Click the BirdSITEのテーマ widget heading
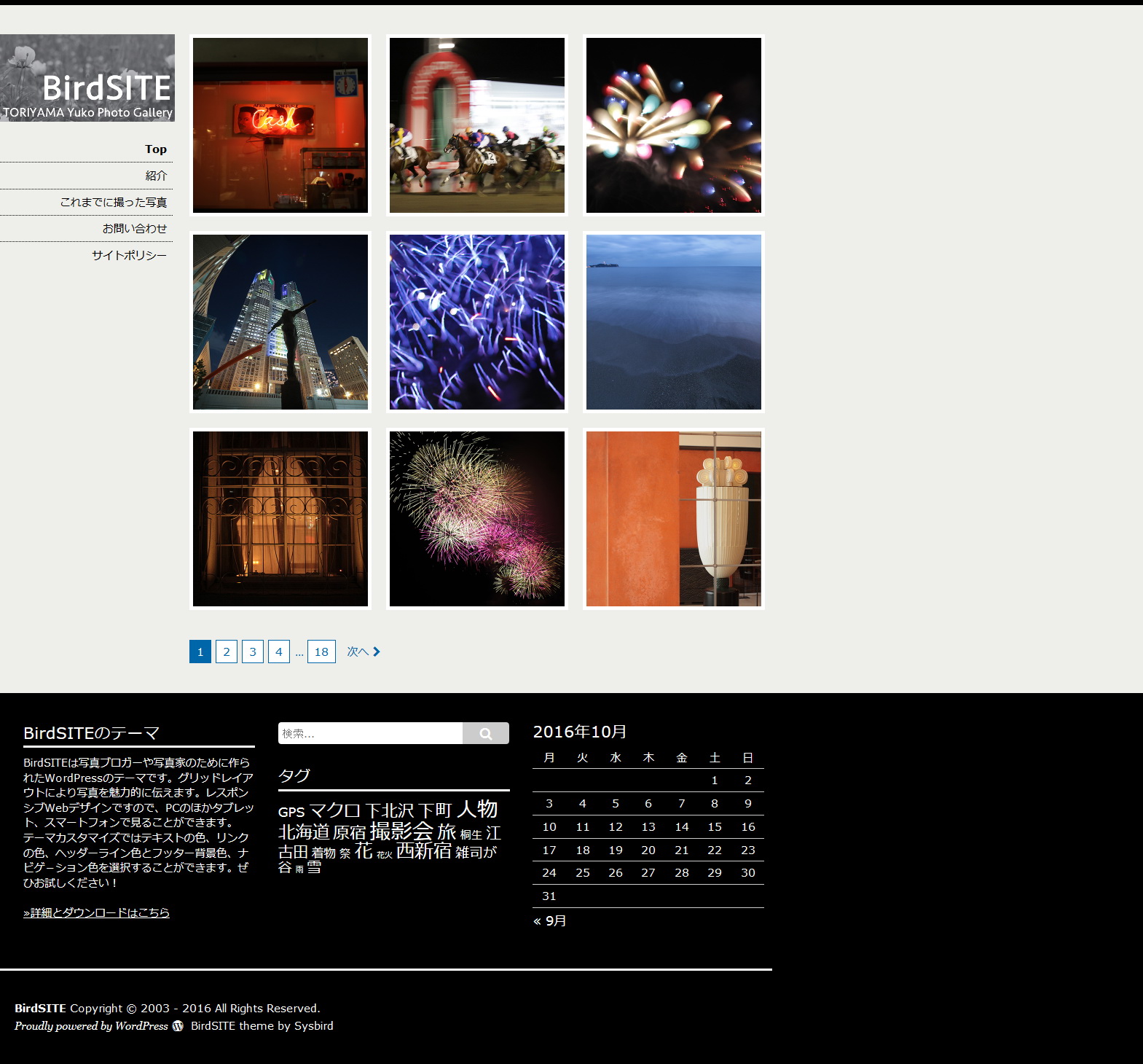 pos(91,733)
